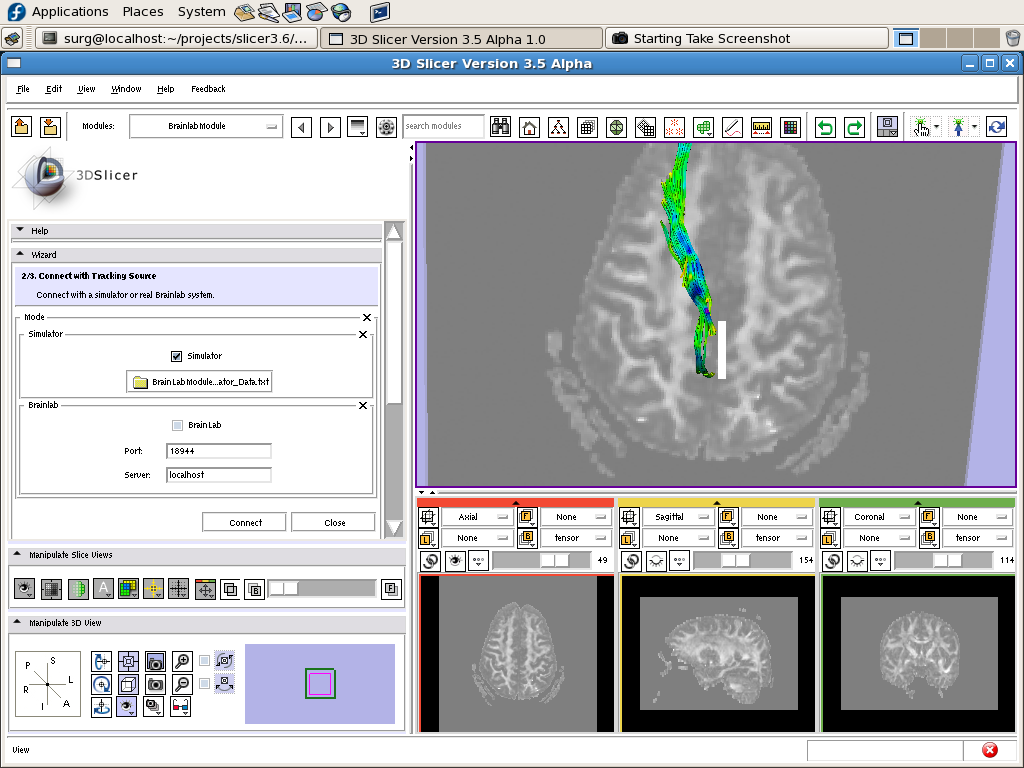
Task: Click the Home module icon in toolbar
Action: [530, 127]
